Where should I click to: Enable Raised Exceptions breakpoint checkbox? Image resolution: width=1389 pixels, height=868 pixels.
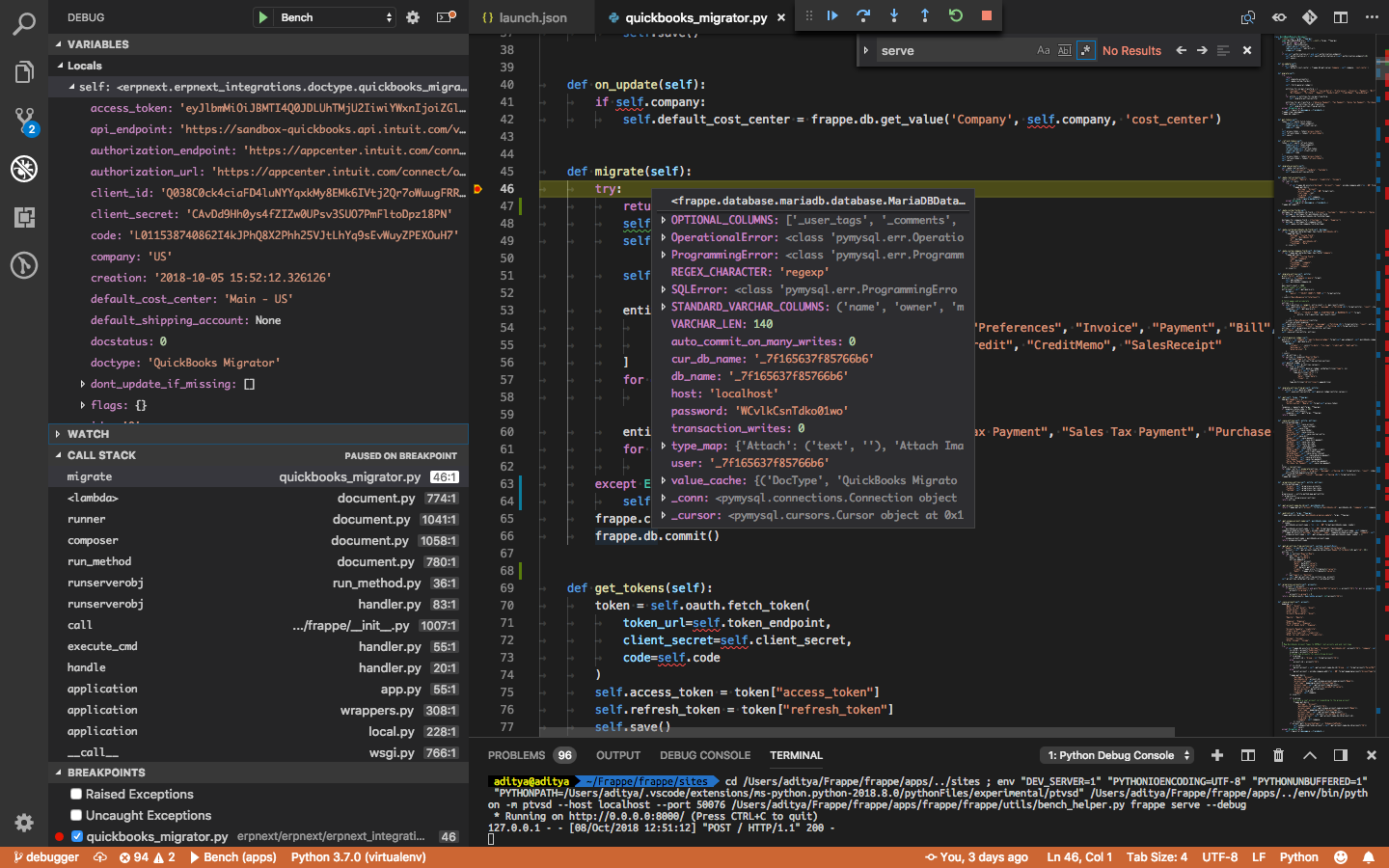[x=76, y=794]
